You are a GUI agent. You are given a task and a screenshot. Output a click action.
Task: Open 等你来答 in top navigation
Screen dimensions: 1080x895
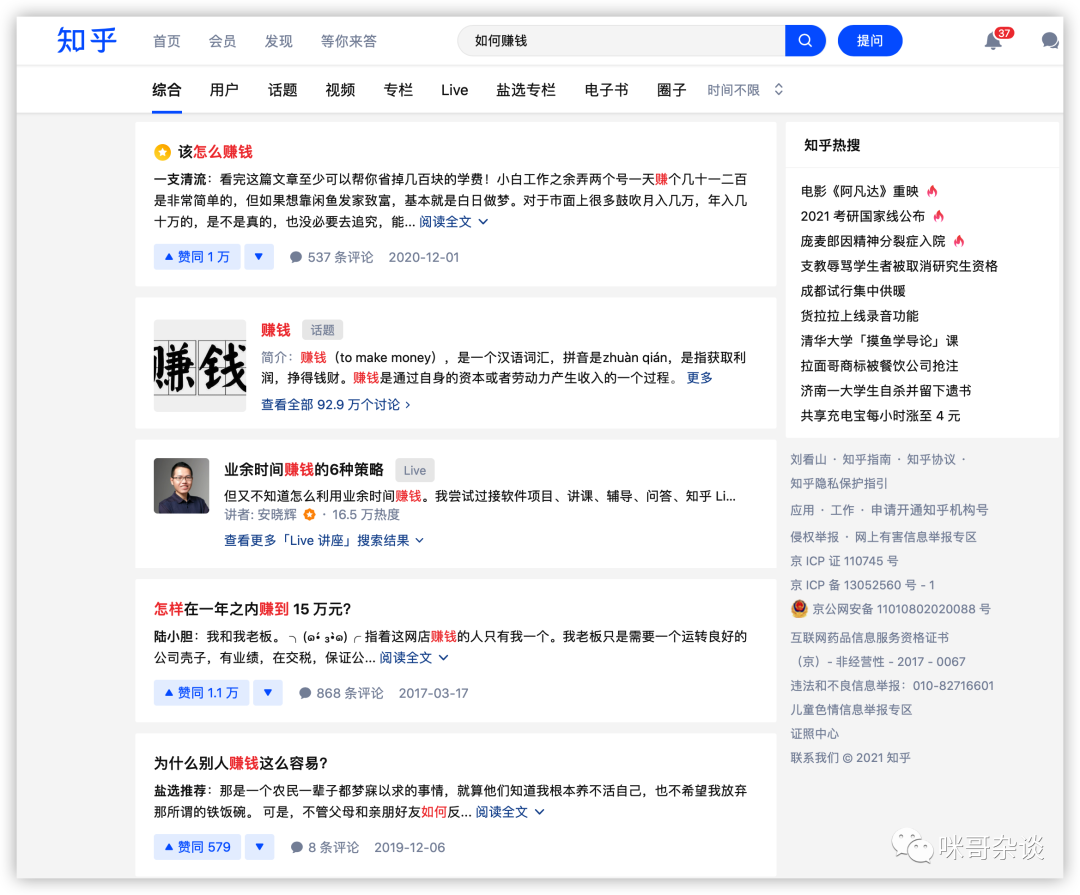coord(349,41)
